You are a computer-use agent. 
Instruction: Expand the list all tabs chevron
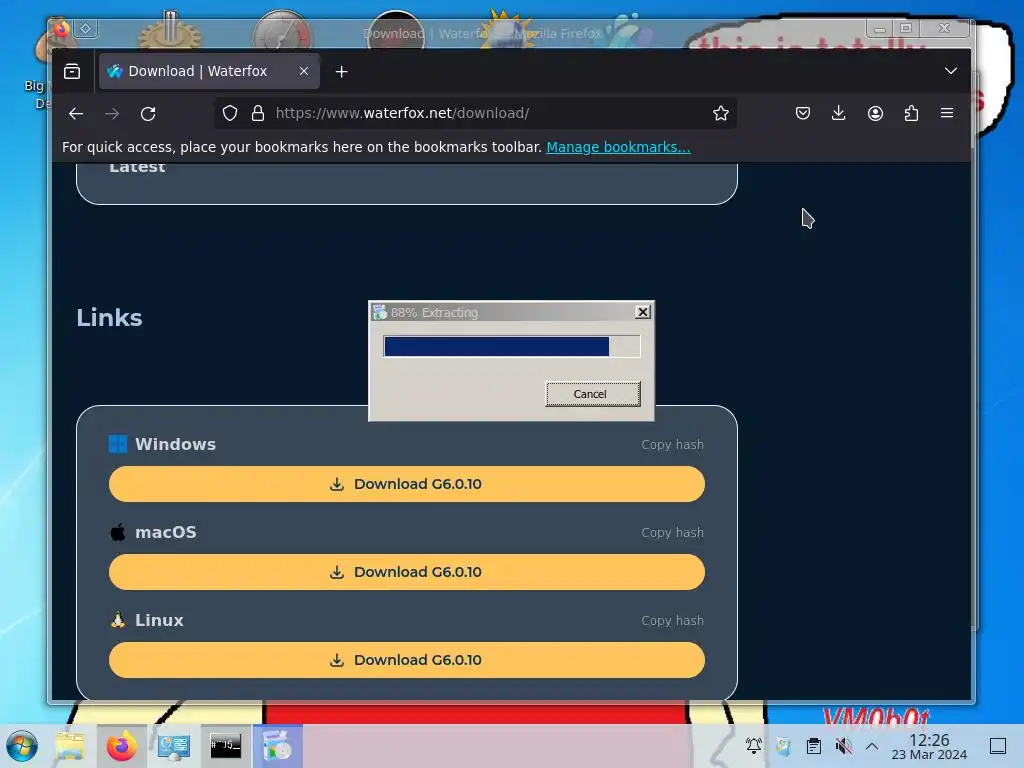[951, 71]
